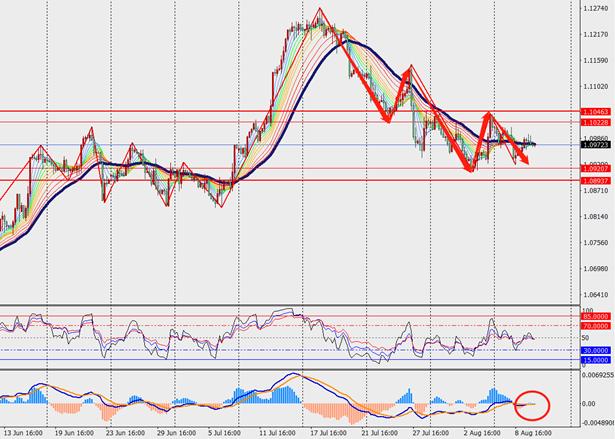615x439 pixels.
Task: Click the current price tag 1.09723
Action: 594,145
